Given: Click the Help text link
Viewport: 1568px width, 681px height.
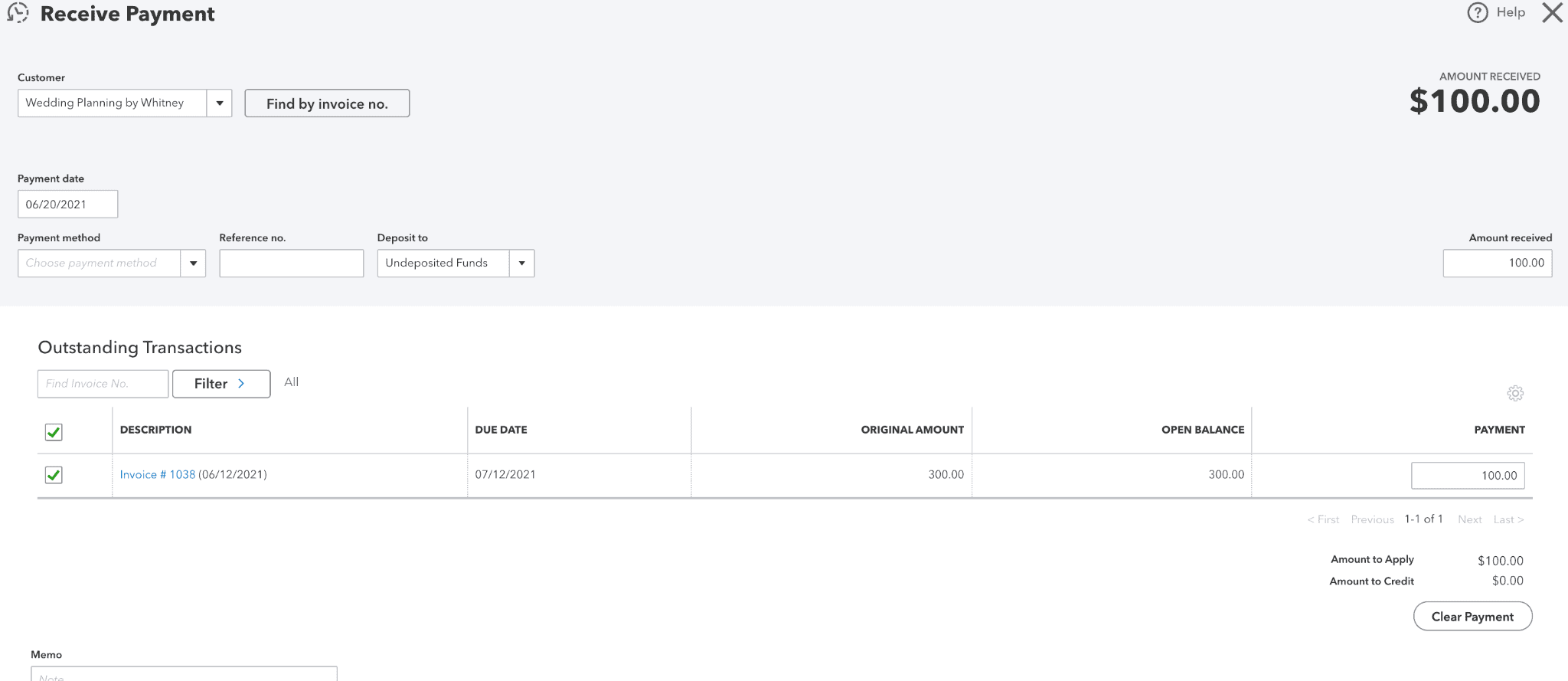Looking at the screenshot, I should coord(1511,12).
